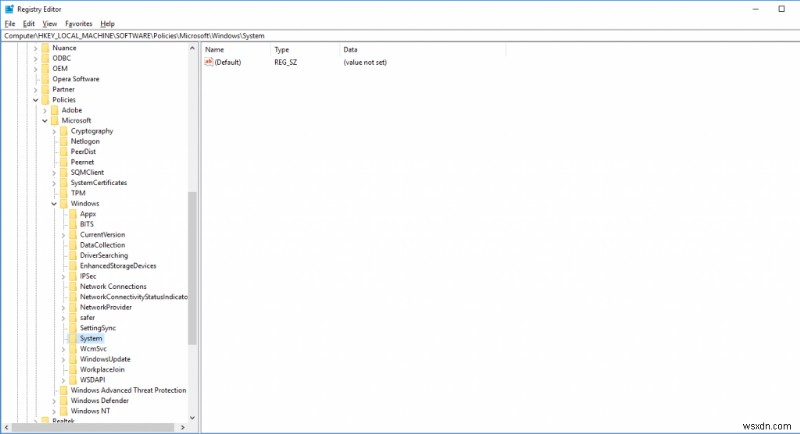Click the Netlogon folder icon
This screenshot has width=800, height=434.
tap(64, 141)
